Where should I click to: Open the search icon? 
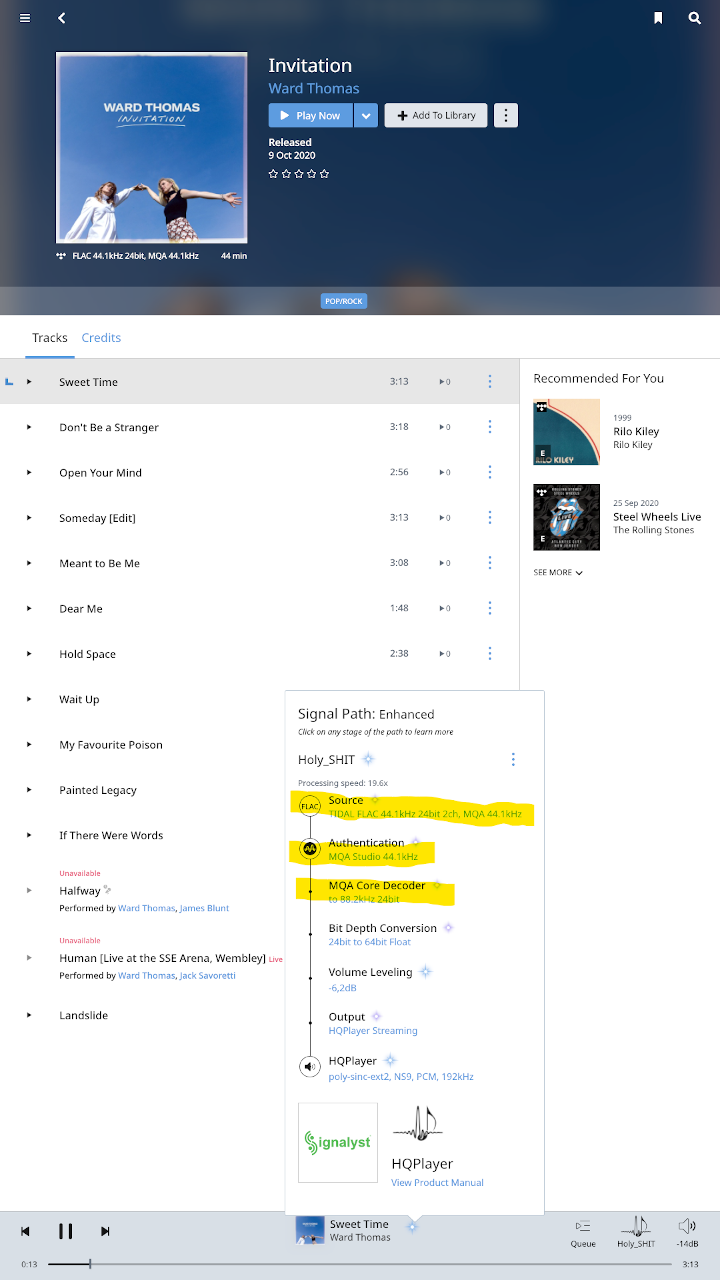click(695, 18)
